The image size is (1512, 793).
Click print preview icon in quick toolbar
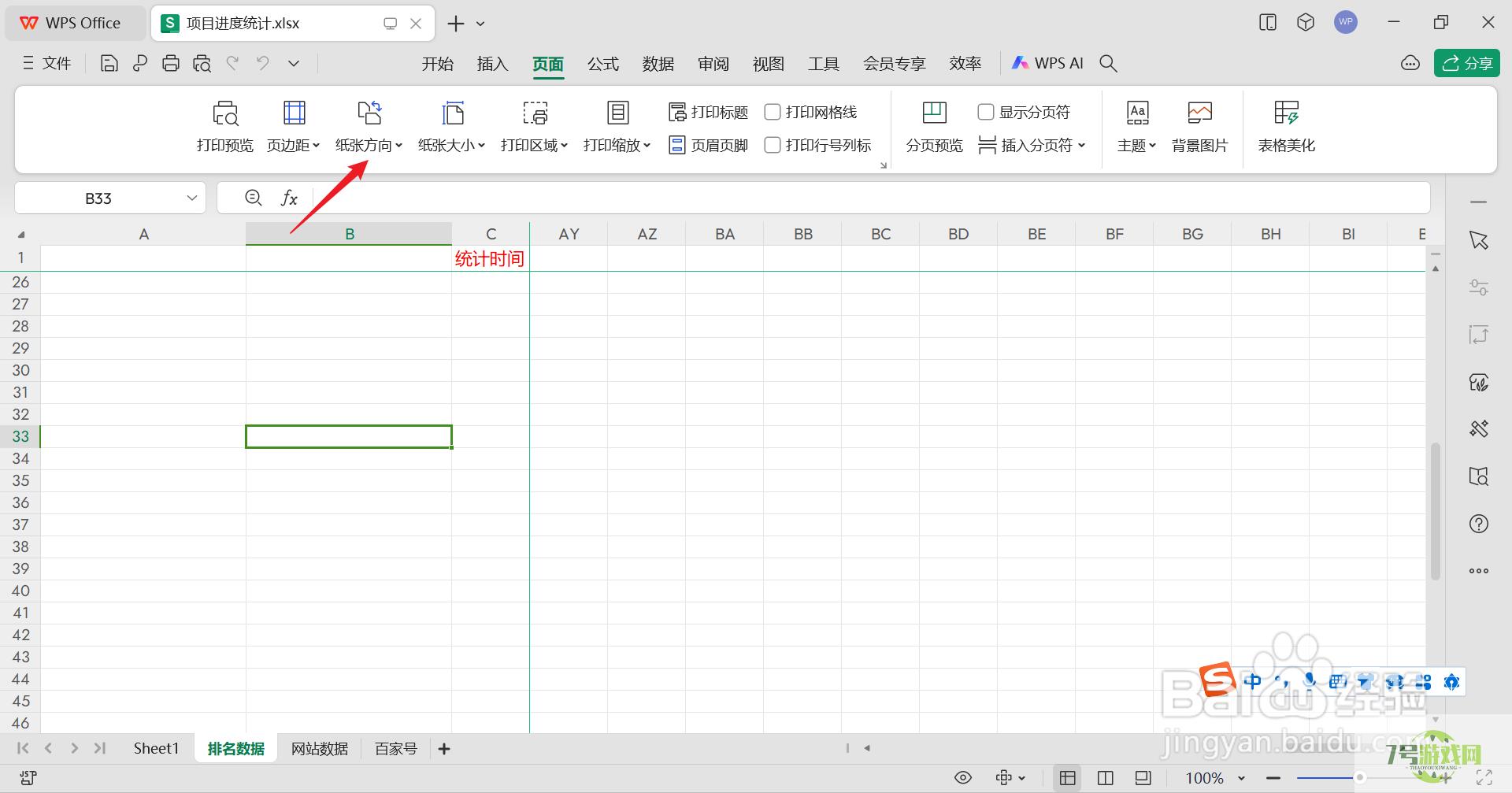point(202,64)
